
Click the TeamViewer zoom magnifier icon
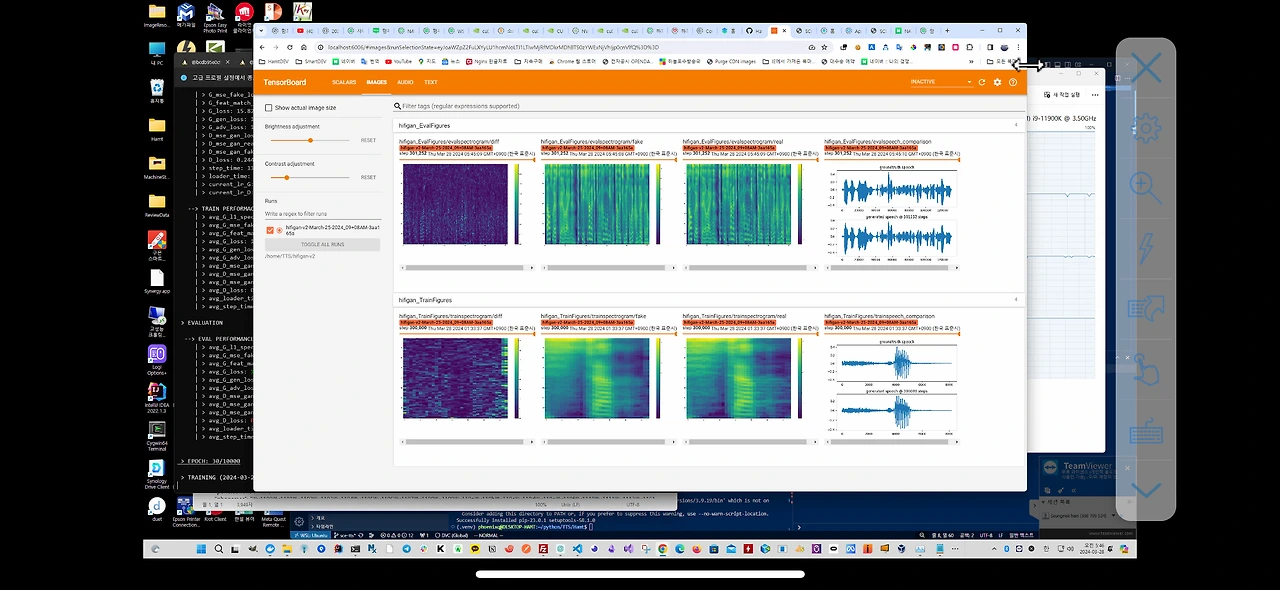[x=1145, y=186]
